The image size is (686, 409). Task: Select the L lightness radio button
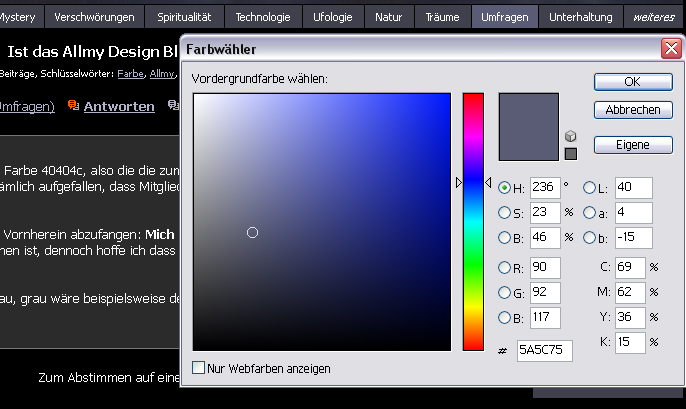(589, 188)
